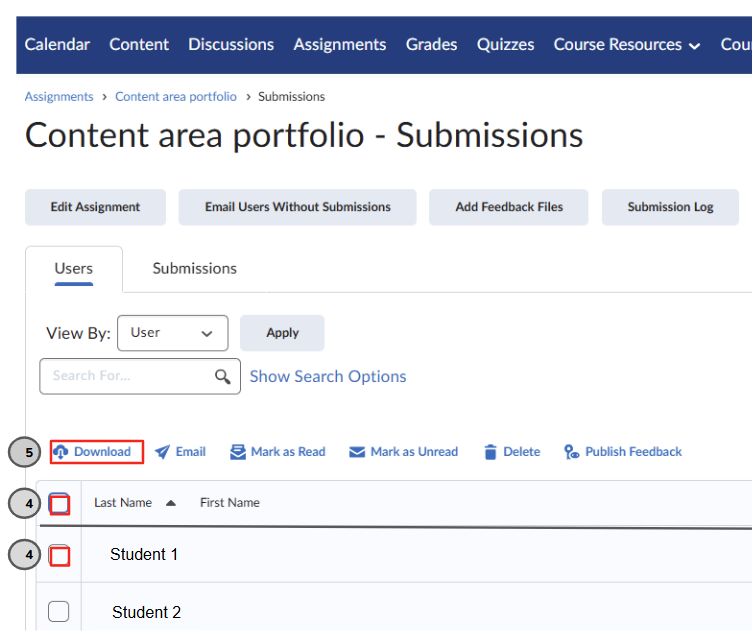Click the Mark as Unread label
The width and height of the screenshot is (752, 634).
point(414,452)
